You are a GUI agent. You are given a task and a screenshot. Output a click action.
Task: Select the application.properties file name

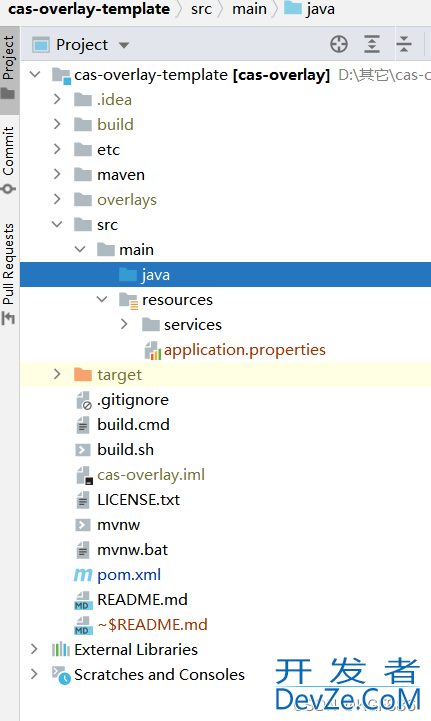click(x=245, y=350)
